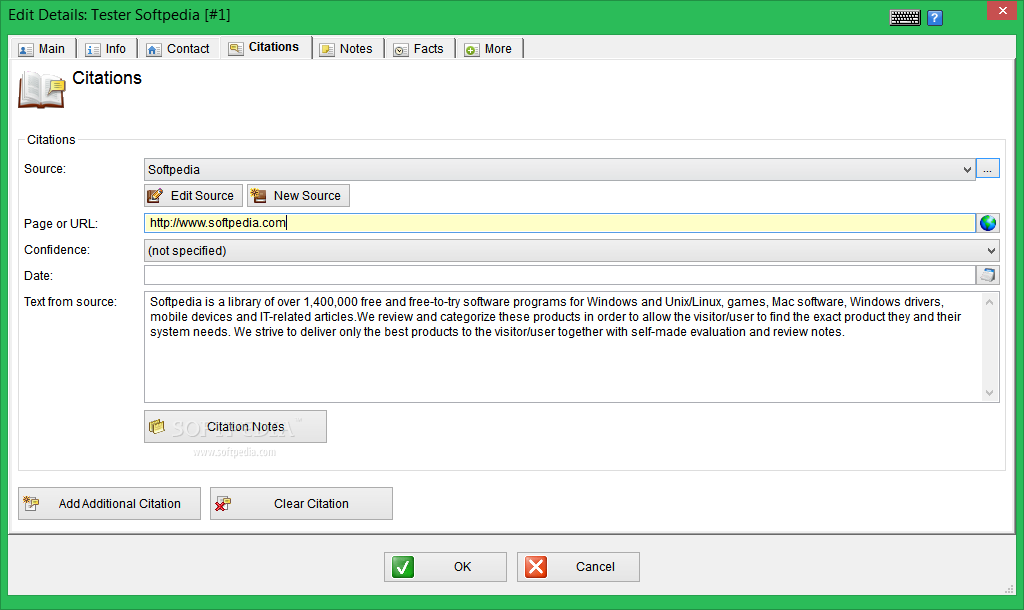The height and width of the screenshot is (610, 1024).
Task: Click into the Date input field
Action: coord(560,275)
